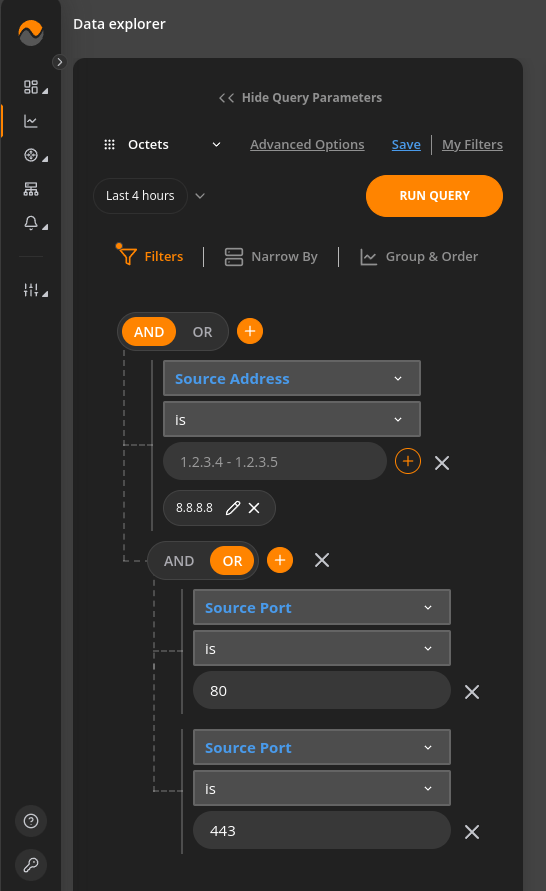Click the 1.2.3.4 - 1.2.3.5 address input

tap(275, 461)
